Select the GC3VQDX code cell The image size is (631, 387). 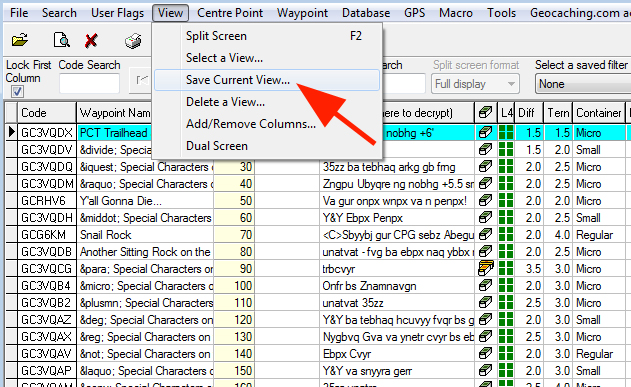point(47,132)
